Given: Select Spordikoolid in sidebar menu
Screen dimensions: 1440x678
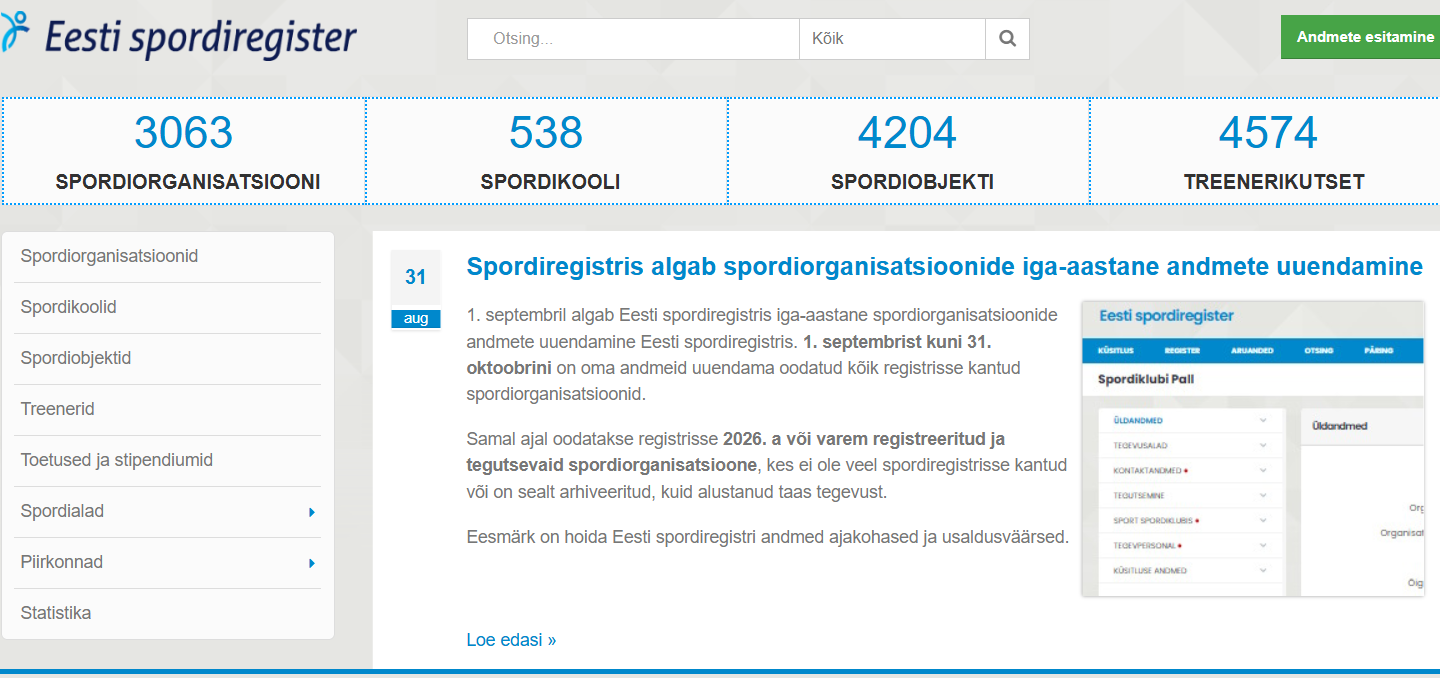Looking at the screenshot, I should [x=168, y=308].
